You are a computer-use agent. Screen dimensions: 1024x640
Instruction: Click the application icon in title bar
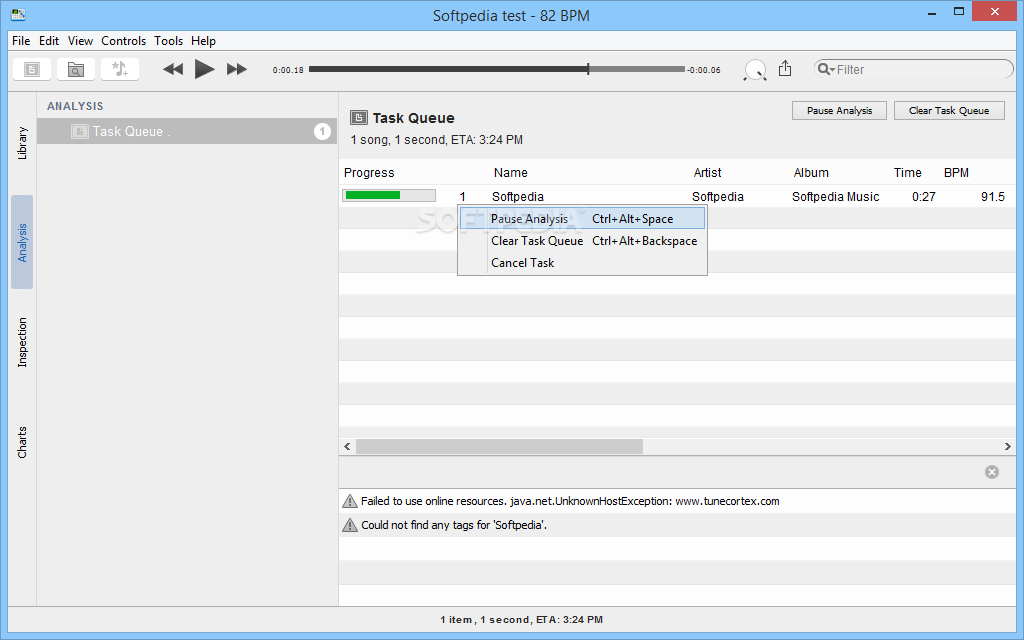pyautogui.click(x=18, y=14)
